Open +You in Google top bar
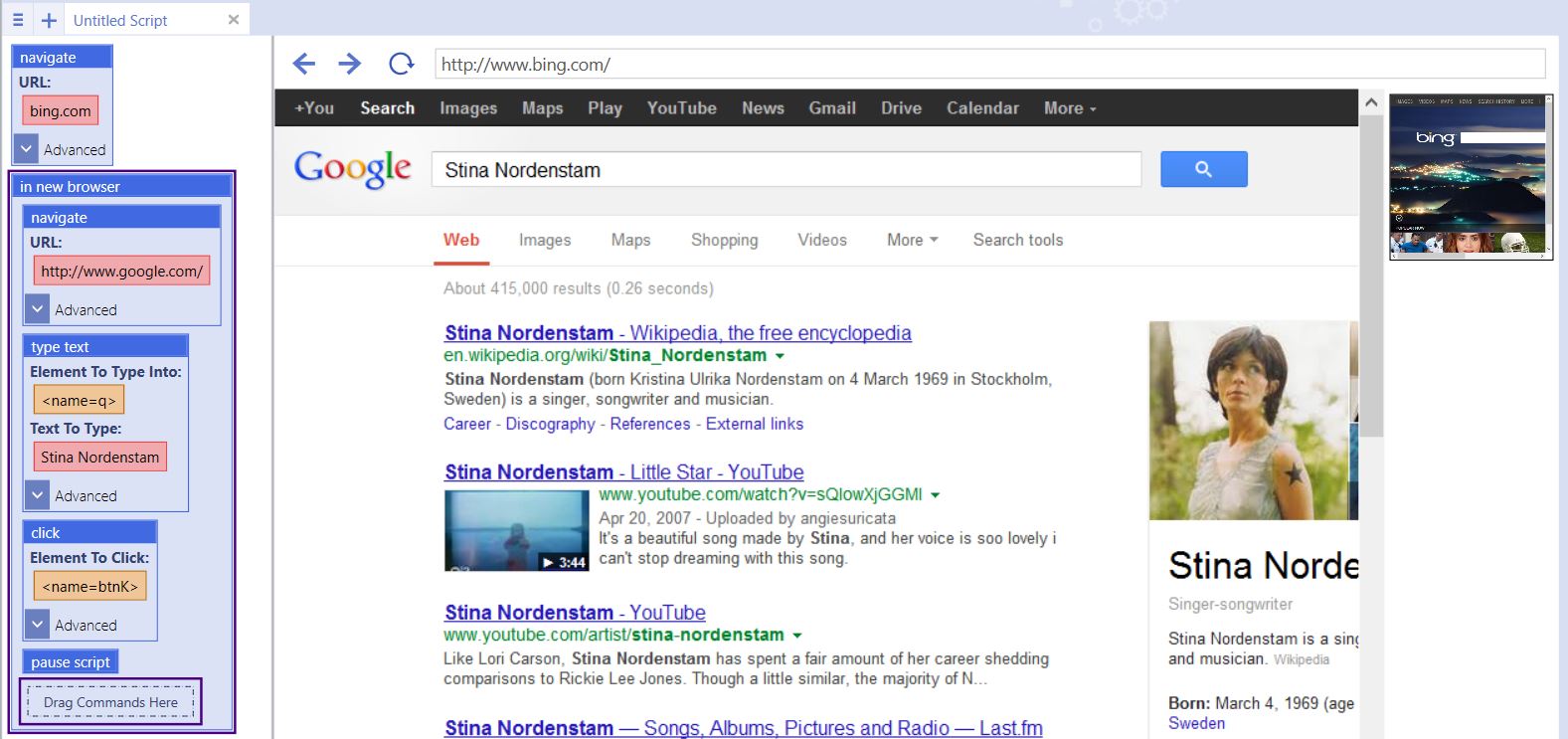Viewport: 1568px width, 739px height. [314, 108]
